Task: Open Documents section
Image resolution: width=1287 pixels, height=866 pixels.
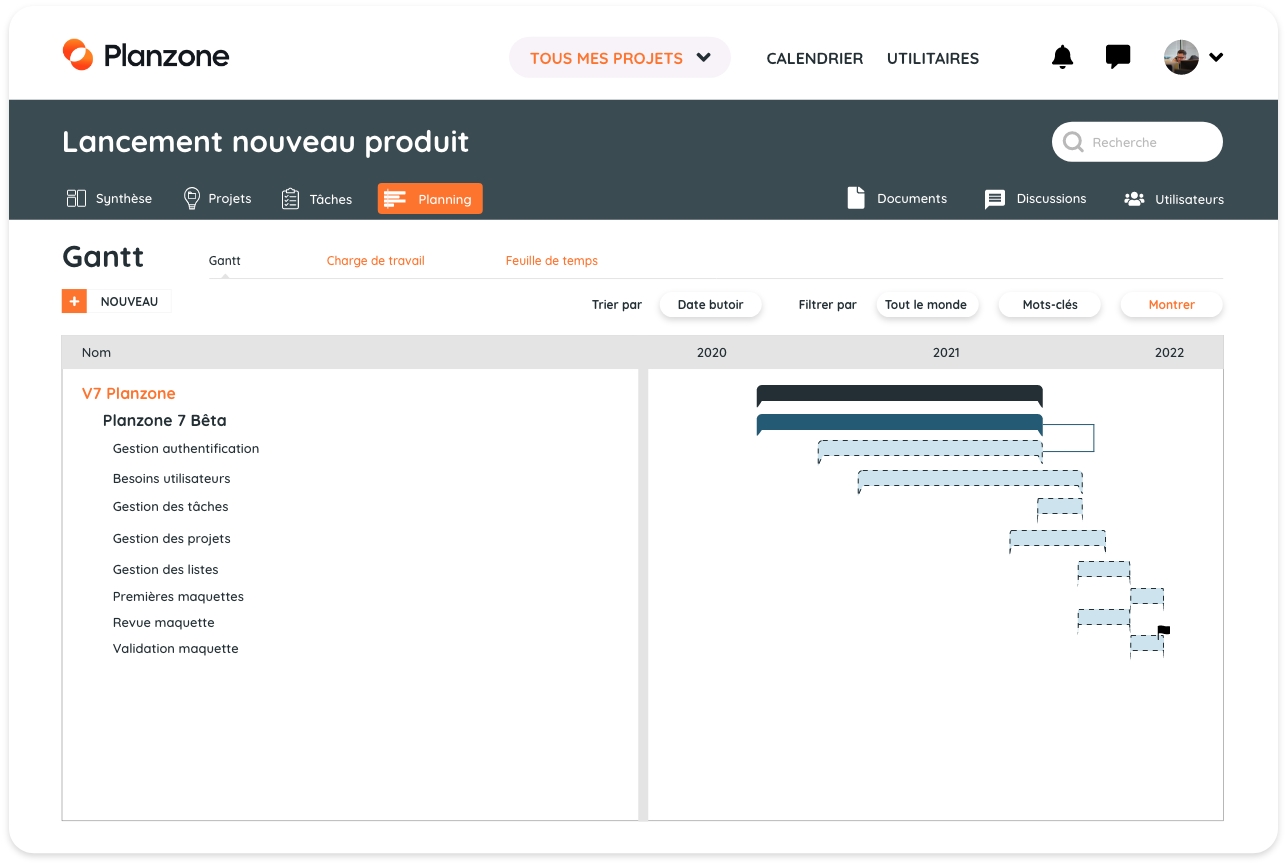Action: (897, 198)
